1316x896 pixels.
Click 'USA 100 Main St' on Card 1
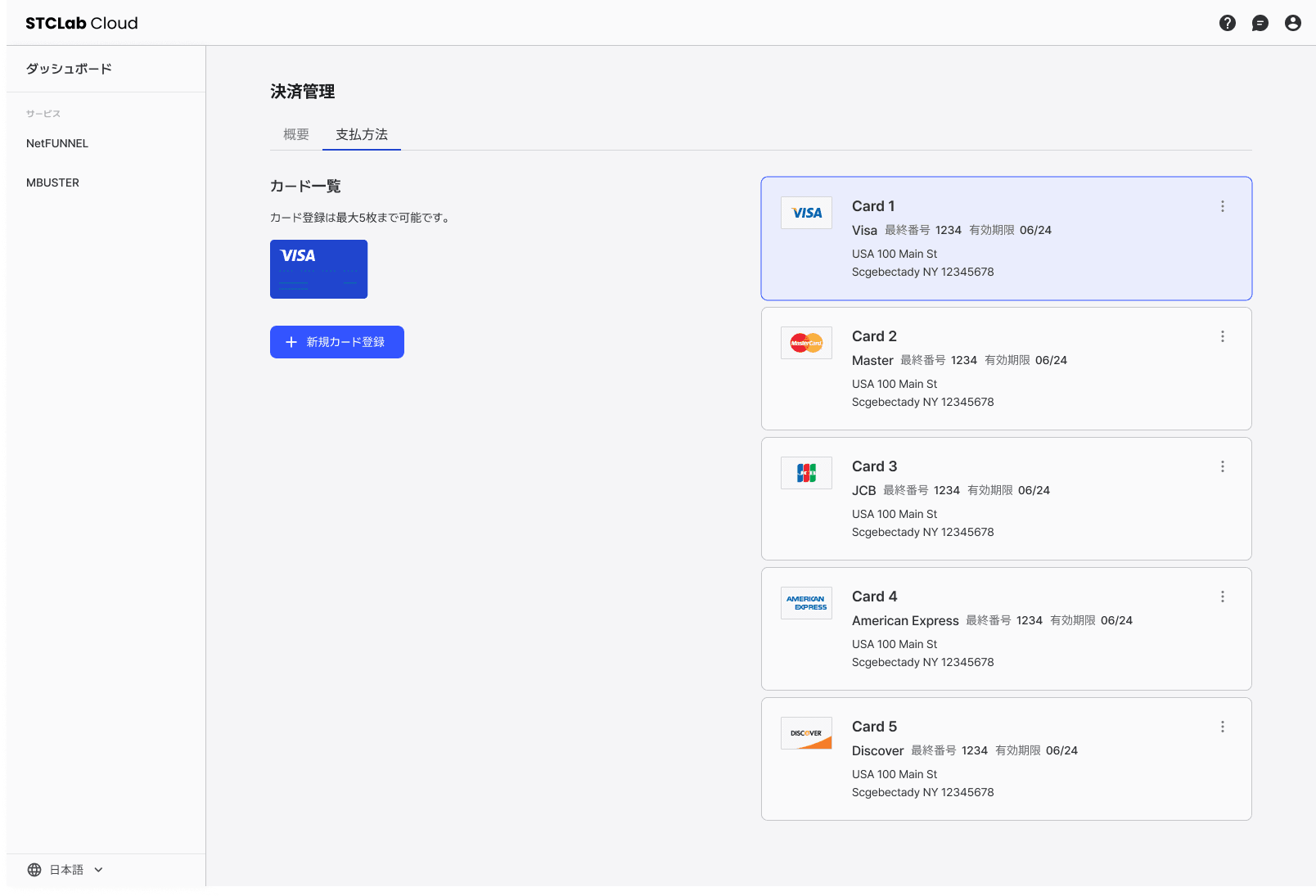895,254
